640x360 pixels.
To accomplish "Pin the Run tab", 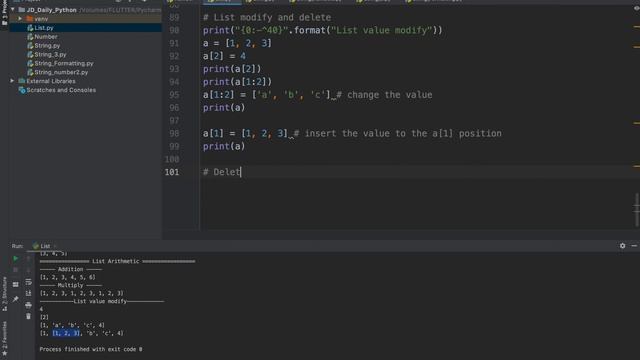I will [16, 299].
